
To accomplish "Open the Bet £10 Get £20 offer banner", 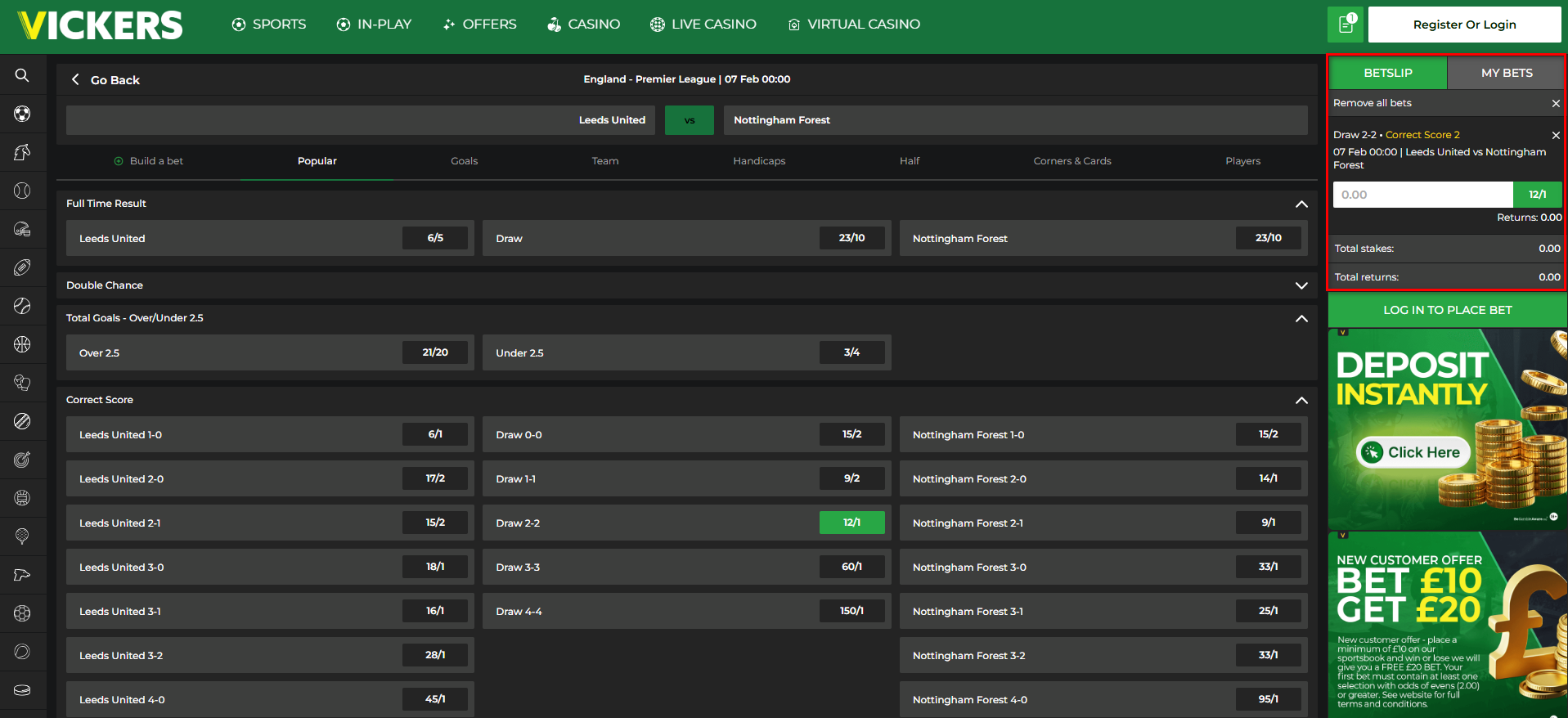I will 1447,625.
